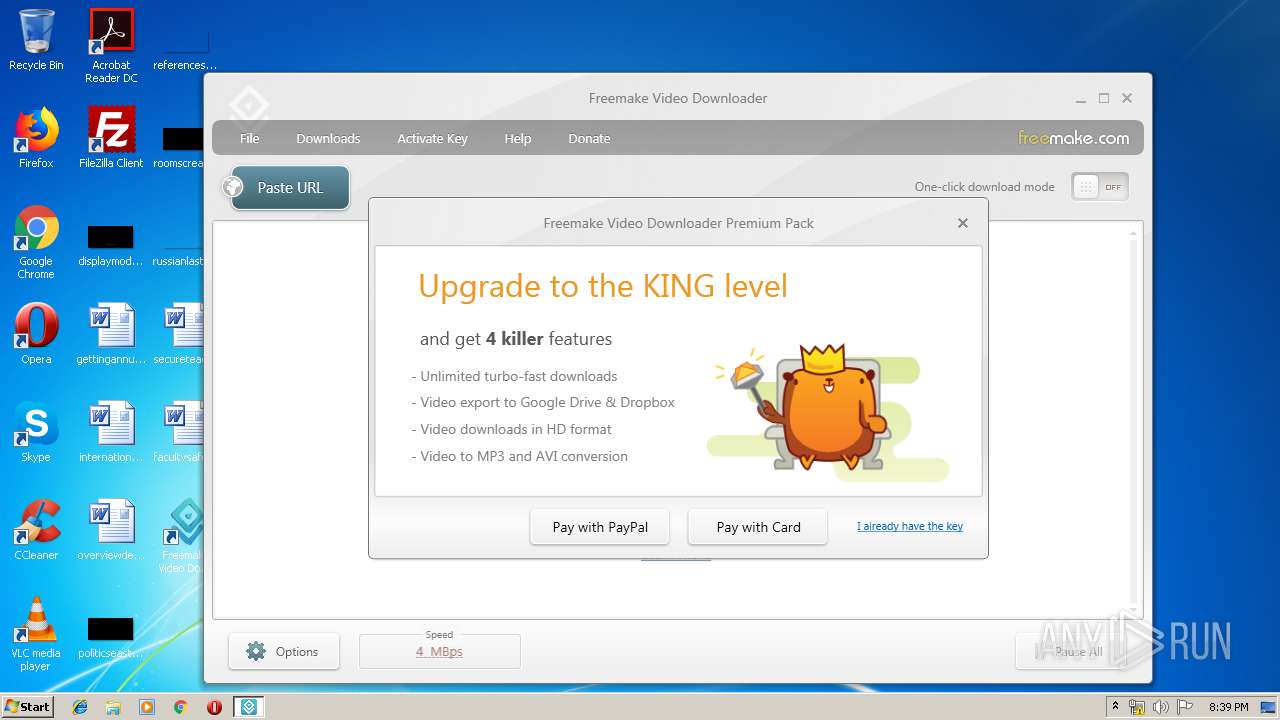
Task: Open the politicseast desktop file
Action: (111, 638)
